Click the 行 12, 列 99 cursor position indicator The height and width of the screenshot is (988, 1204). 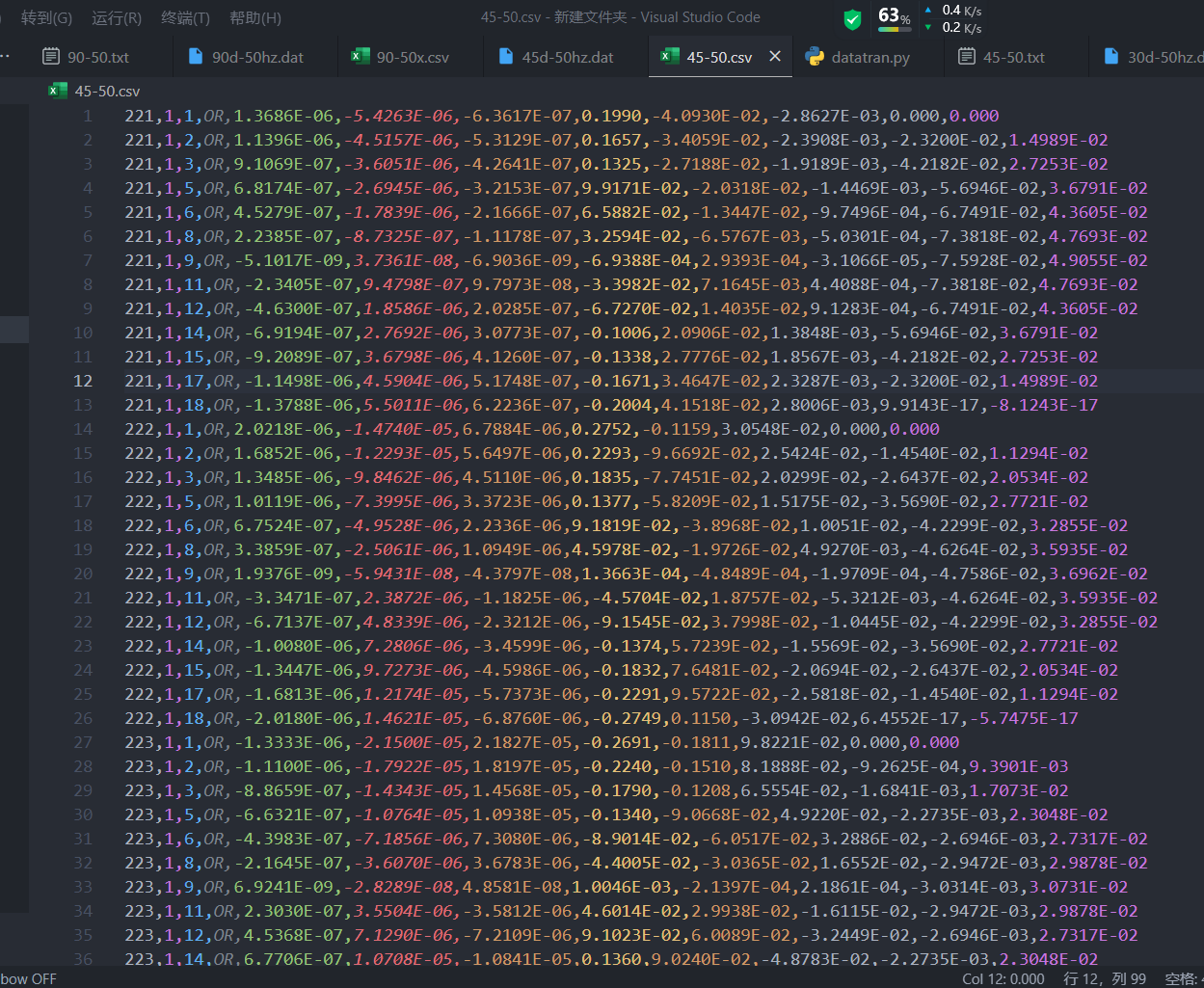tap(1106, 978)
